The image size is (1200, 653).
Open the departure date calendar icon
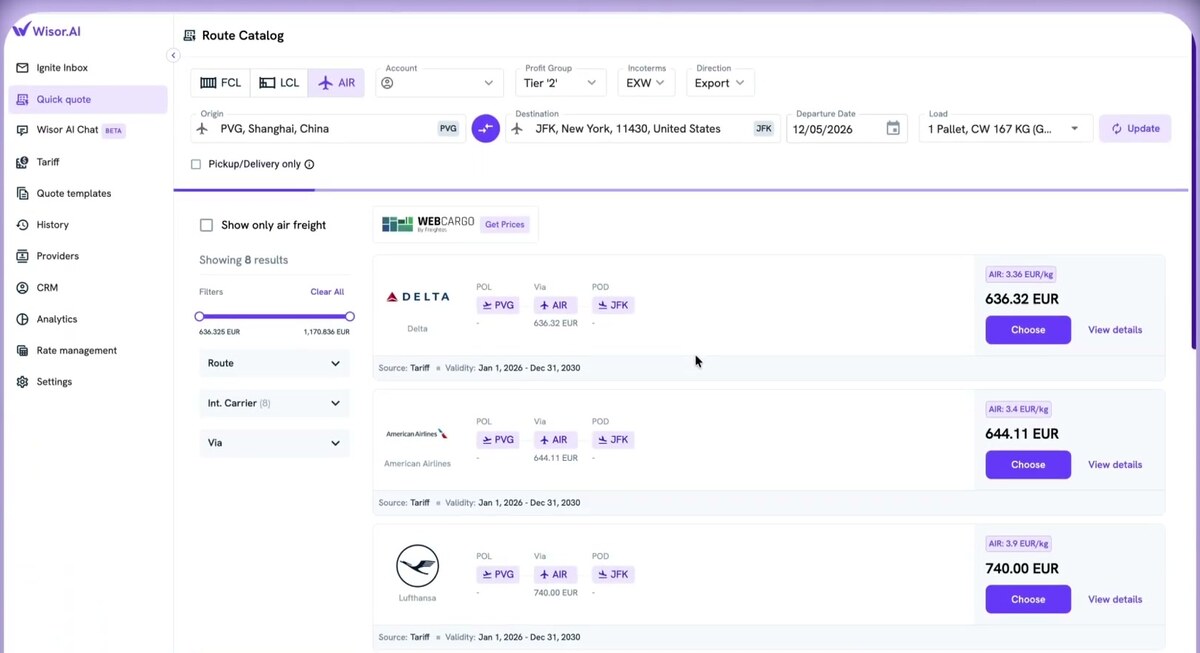[893, 129]
